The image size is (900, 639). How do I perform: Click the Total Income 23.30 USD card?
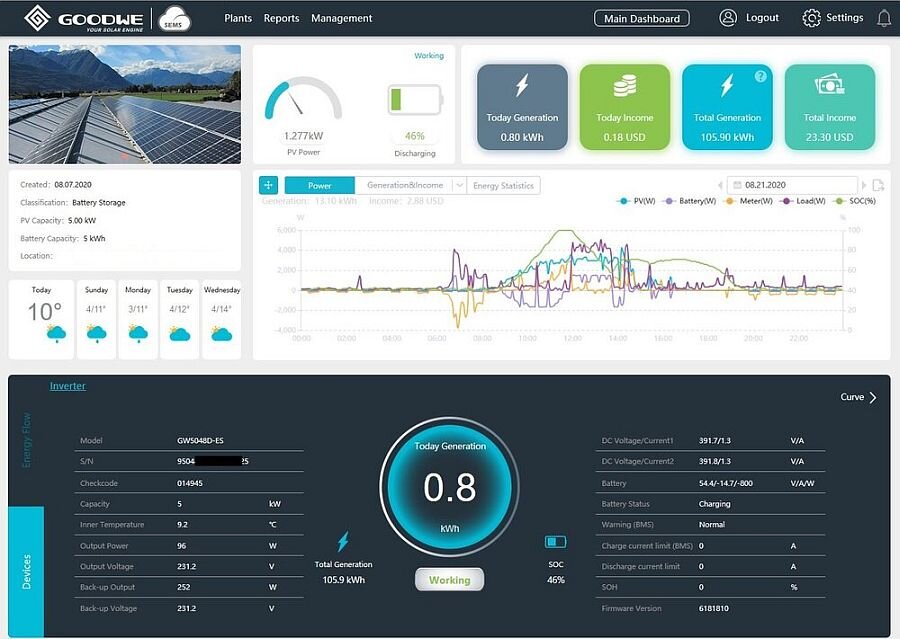click(x=829, y=107)
